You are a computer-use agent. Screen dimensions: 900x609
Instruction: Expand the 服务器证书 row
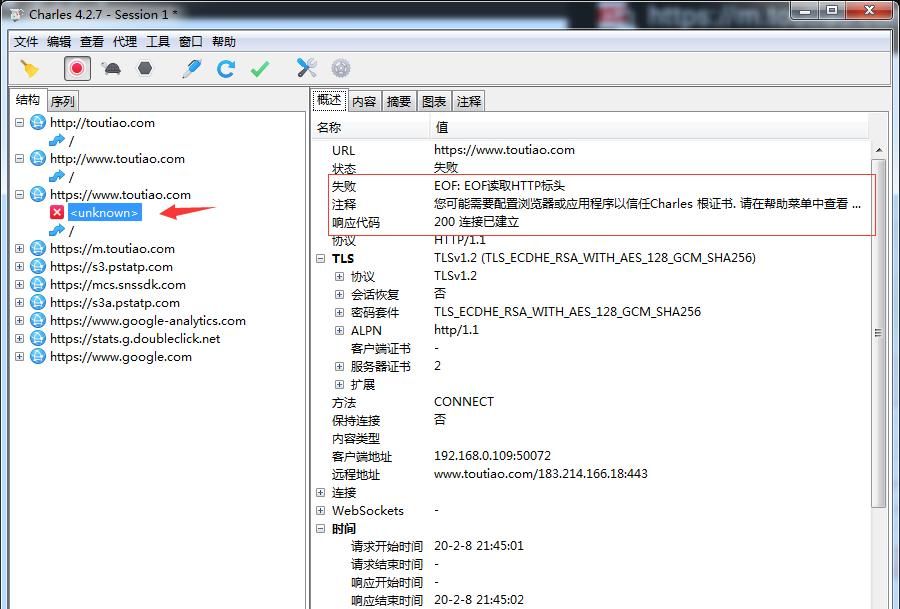point(339,366)
